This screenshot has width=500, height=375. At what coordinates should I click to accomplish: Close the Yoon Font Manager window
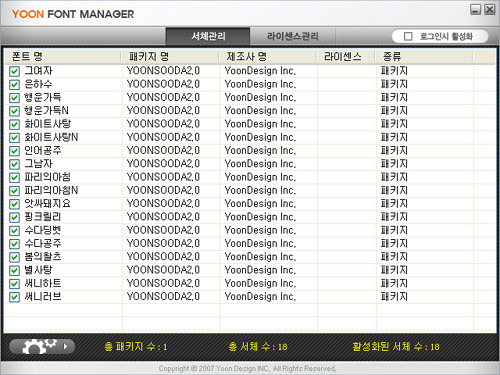click(489, 10)
